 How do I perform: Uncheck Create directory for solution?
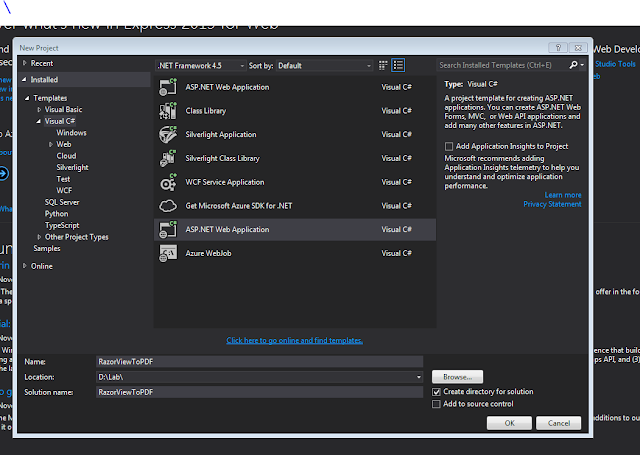pyautogui.click(x=436, y=392)
